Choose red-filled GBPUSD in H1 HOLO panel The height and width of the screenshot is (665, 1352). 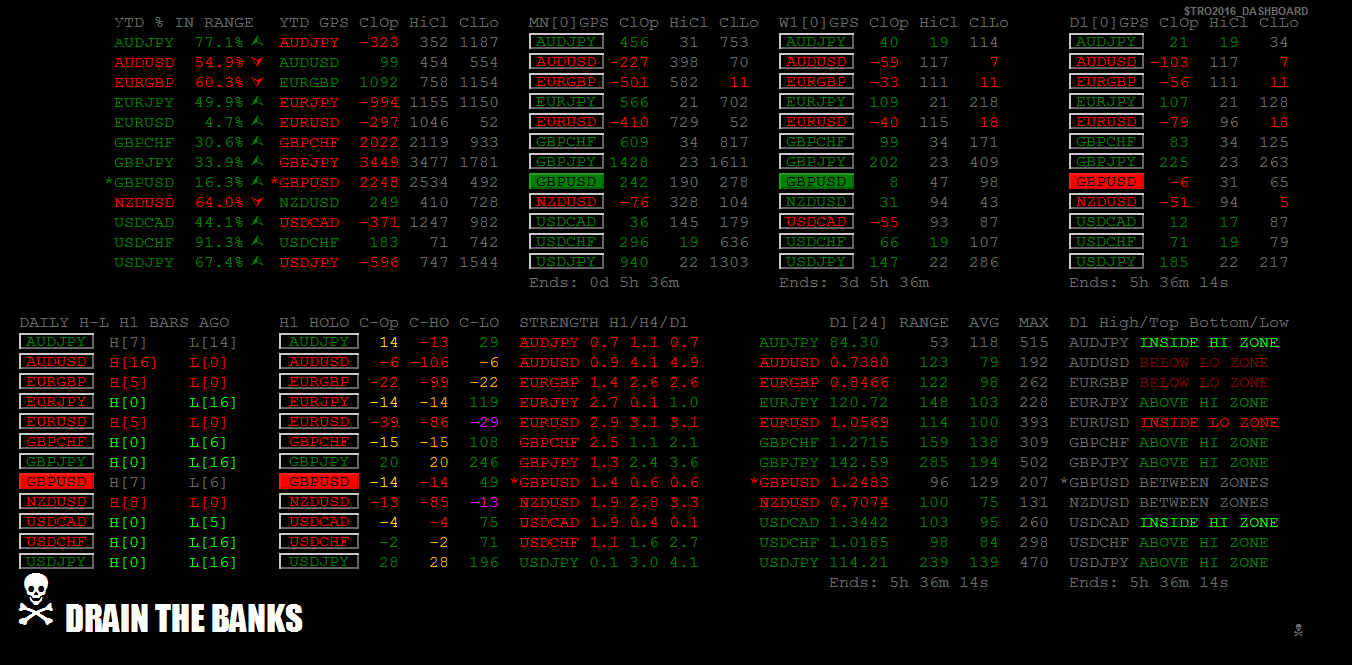316,482
